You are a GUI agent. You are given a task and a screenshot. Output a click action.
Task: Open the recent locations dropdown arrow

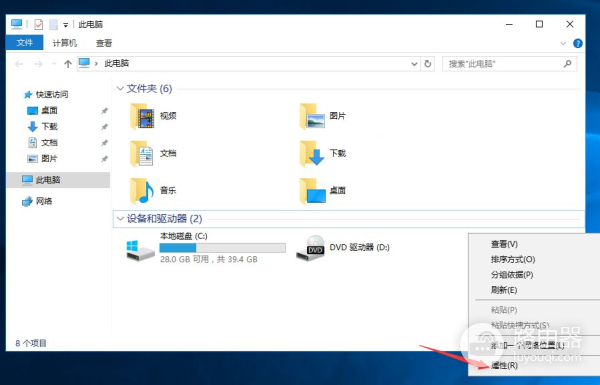tap(54, 64)
